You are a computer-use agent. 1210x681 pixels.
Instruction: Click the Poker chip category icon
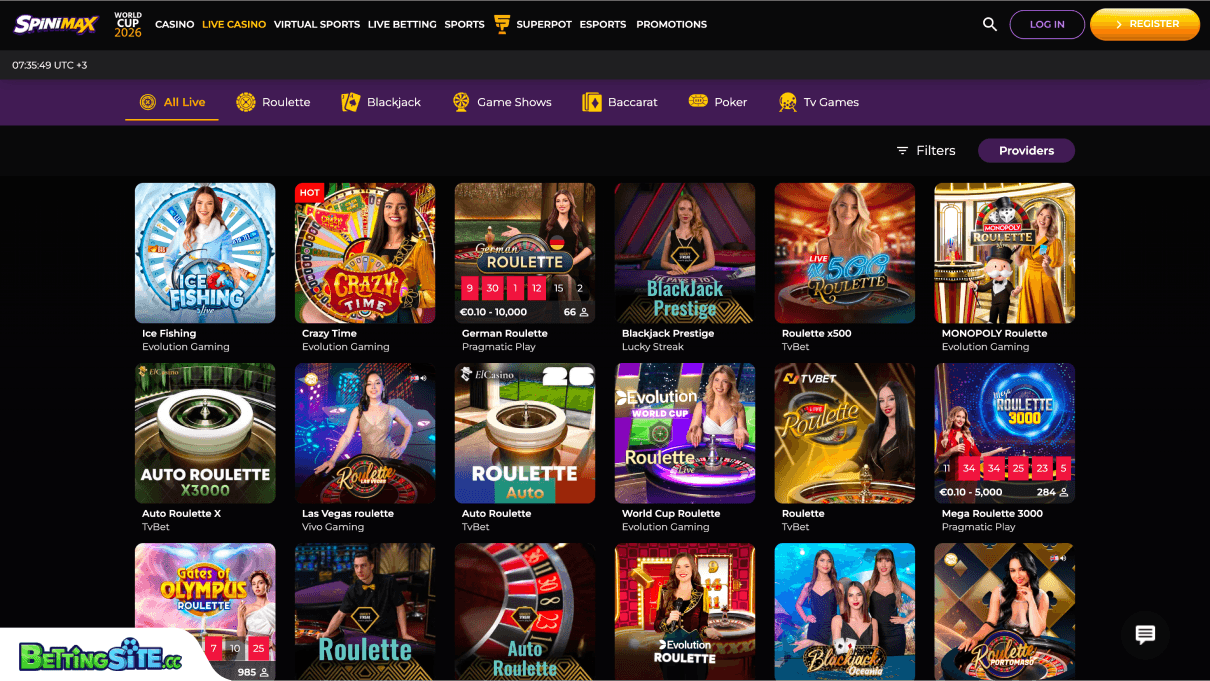pos(698,102)
